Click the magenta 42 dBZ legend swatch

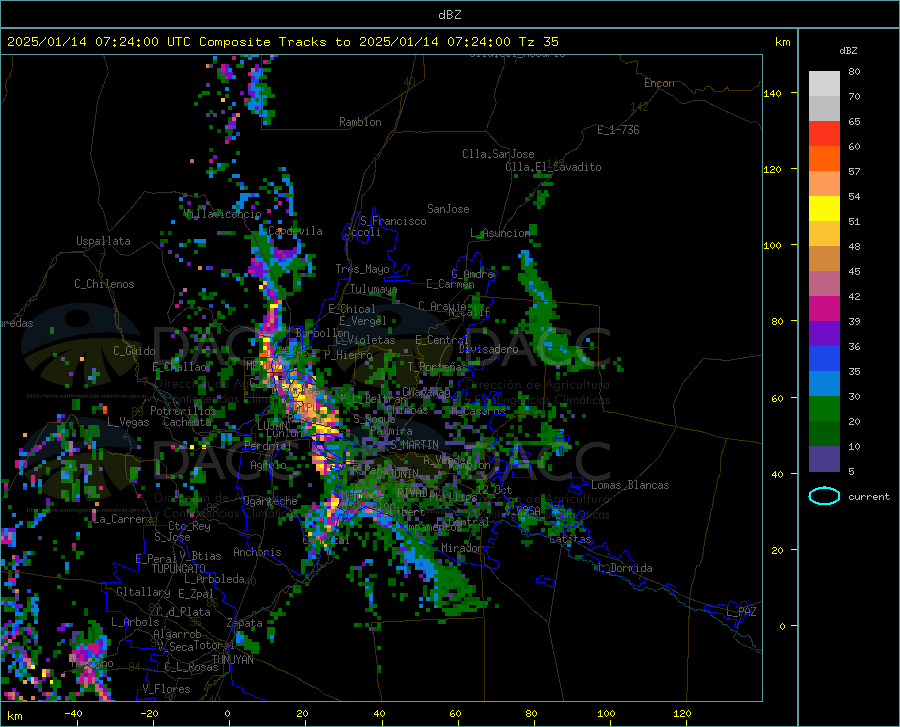pyautogui.click(x=824, y=309)
